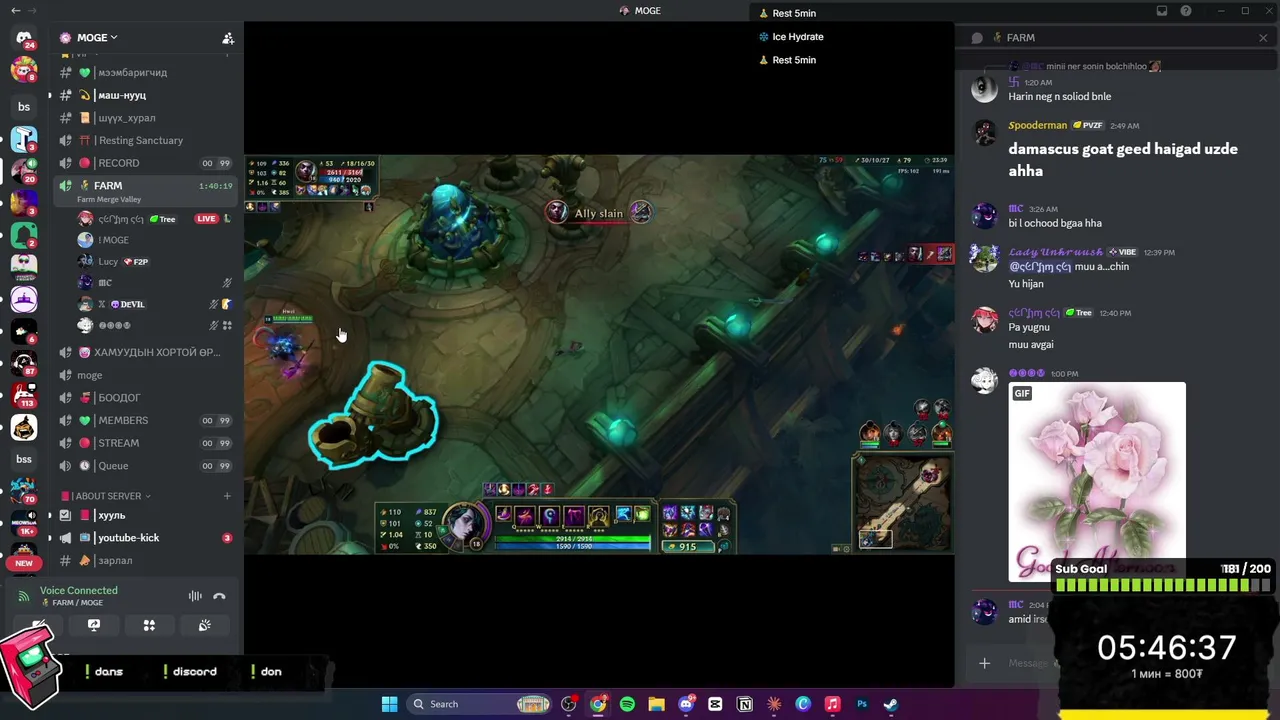Open Spooderman's profile name in chat
The width and height of the screenshot is (1280, 720).
1037,125
